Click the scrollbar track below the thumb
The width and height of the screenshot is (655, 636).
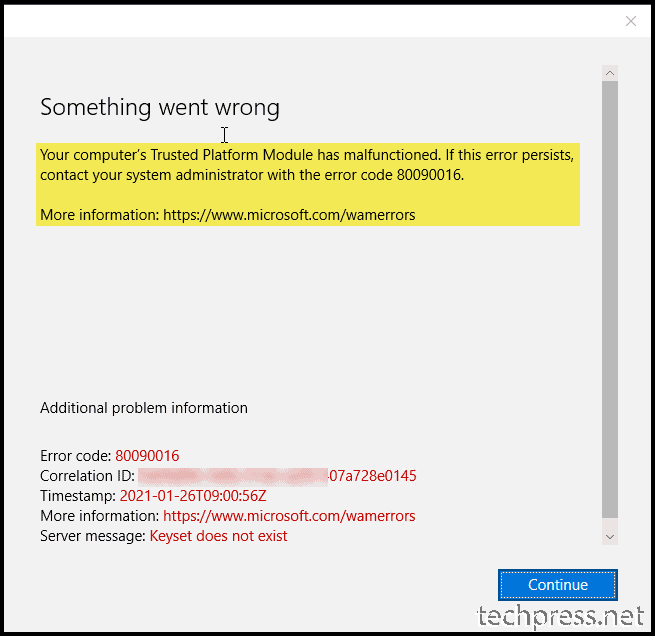point(609,523)
